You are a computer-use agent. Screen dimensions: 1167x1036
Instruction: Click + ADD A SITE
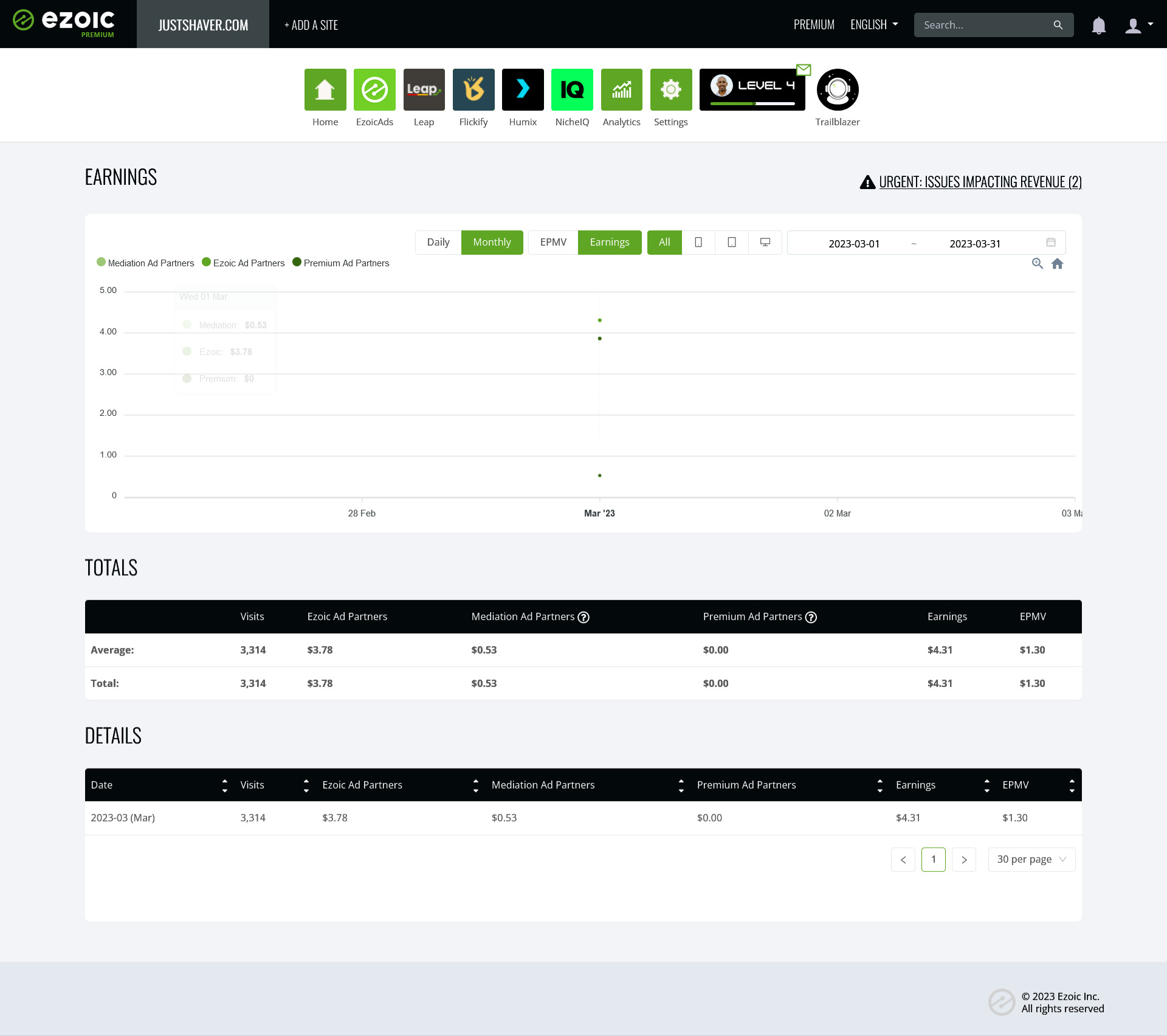coord(311,25)
